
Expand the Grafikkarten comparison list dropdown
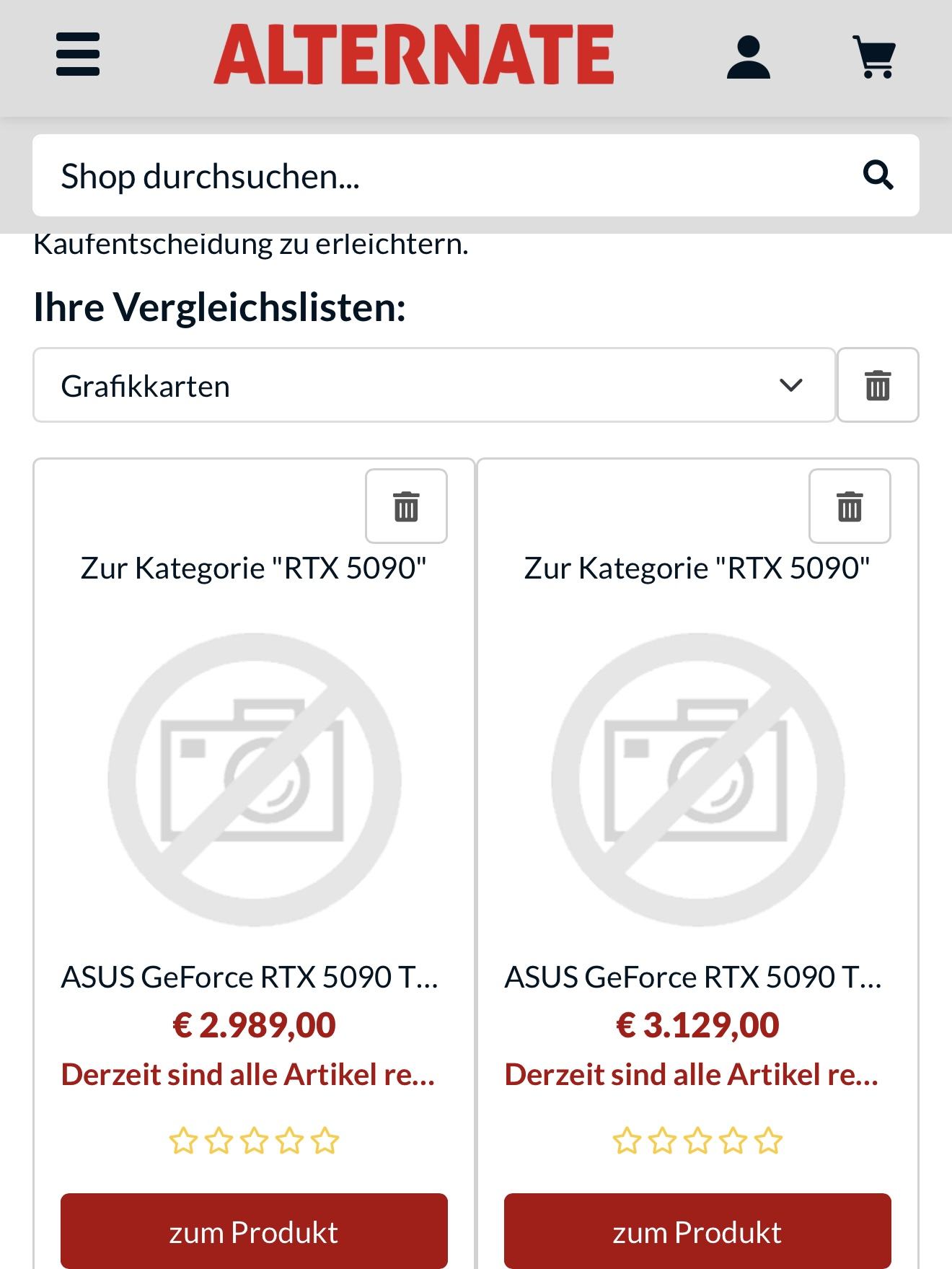click(x=433, y=385)
